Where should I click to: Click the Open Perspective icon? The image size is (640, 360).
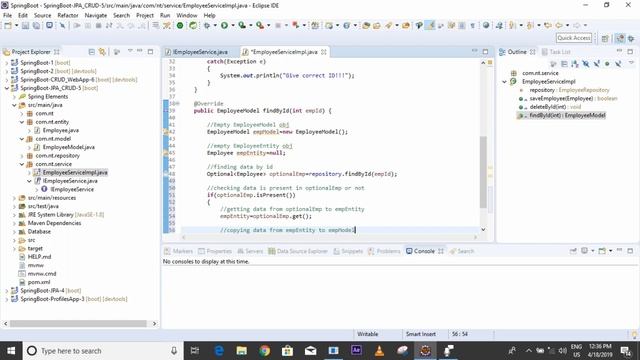pos(605,38)
